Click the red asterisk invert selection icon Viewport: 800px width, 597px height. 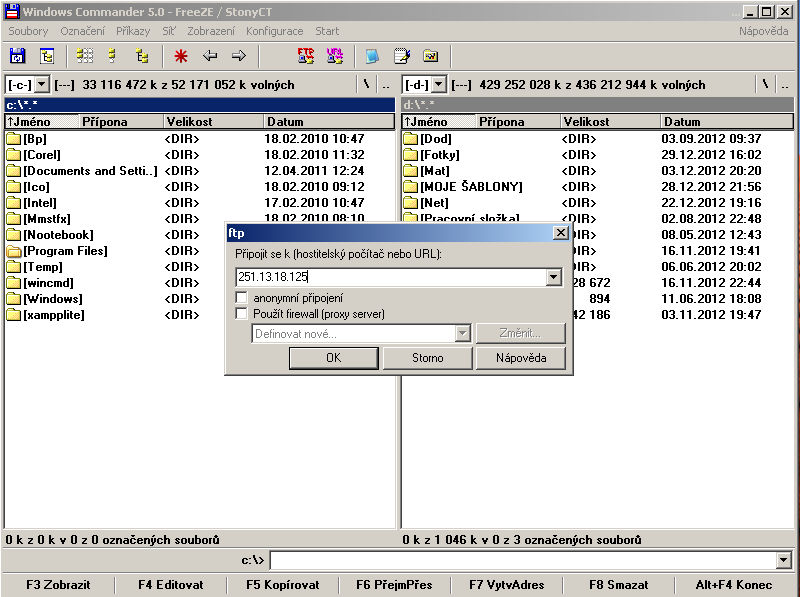(181, 56)
